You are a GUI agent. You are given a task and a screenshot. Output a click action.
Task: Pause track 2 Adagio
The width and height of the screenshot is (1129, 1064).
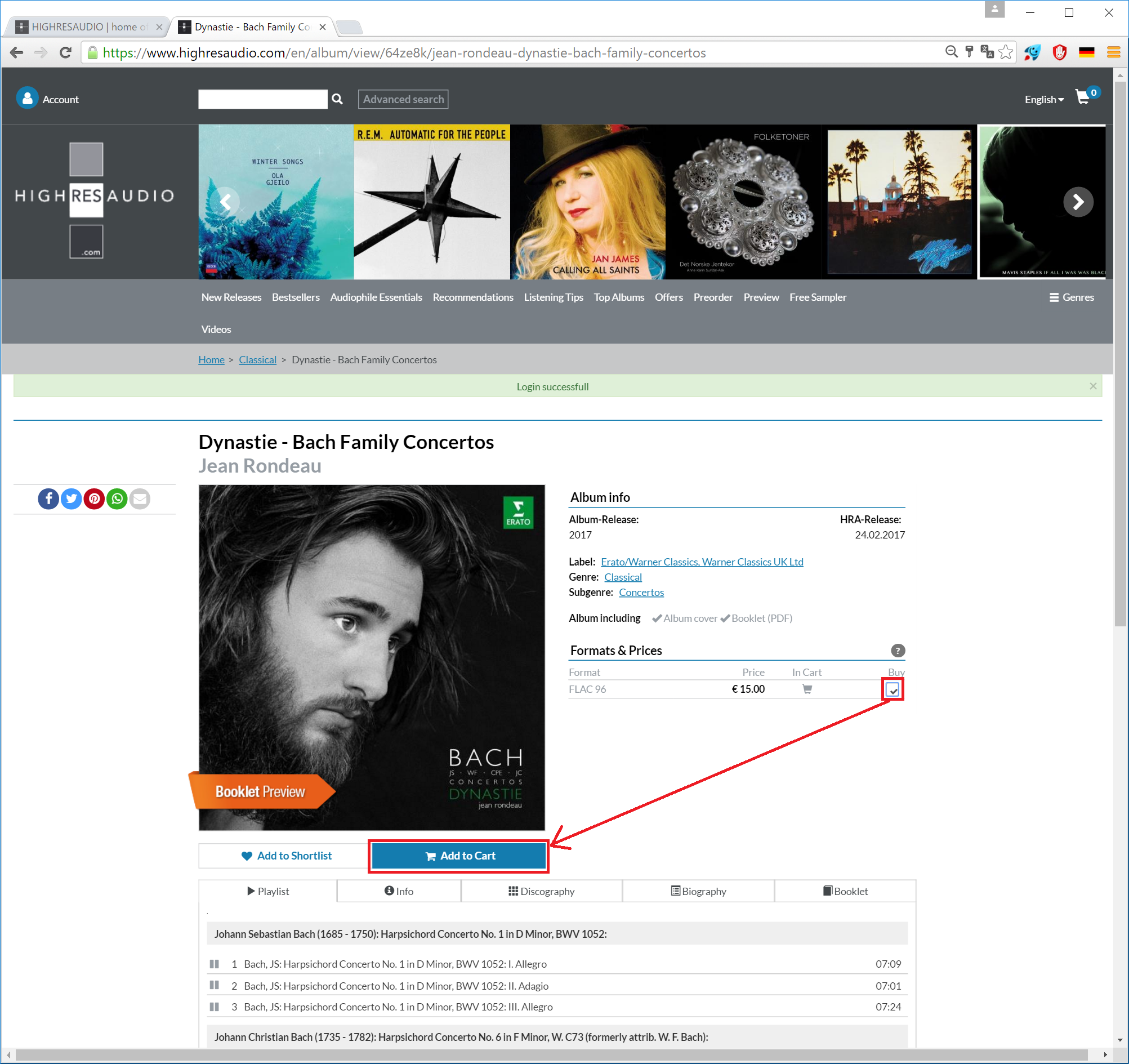214,985
